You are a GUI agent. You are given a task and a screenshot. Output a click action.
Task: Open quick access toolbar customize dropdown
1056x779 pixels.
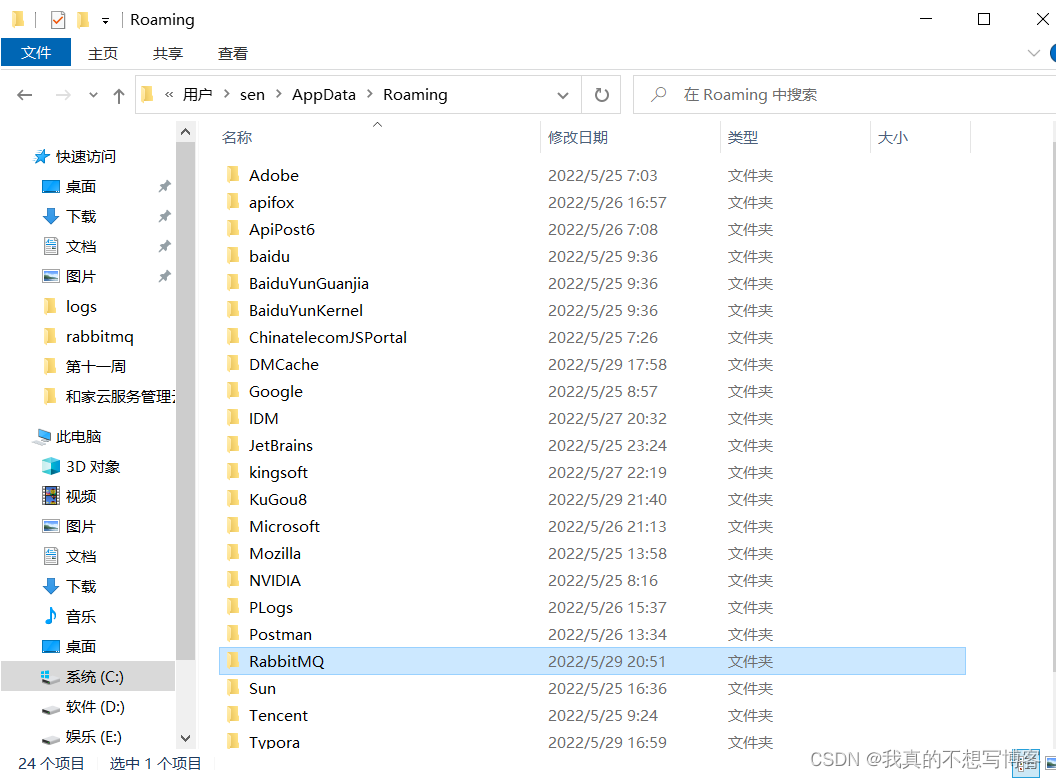pyautogui.click(x=105, y=21)
